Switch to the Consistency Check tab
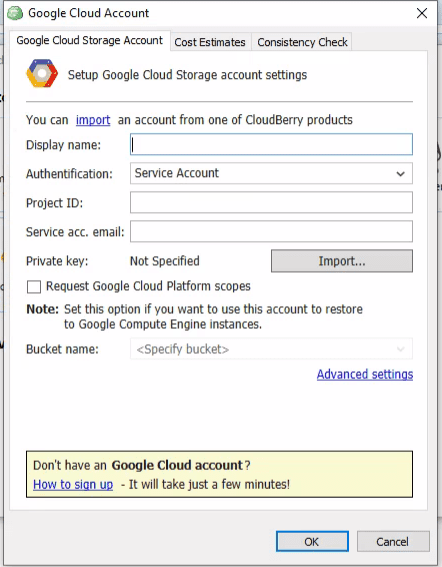 (302, 42)
